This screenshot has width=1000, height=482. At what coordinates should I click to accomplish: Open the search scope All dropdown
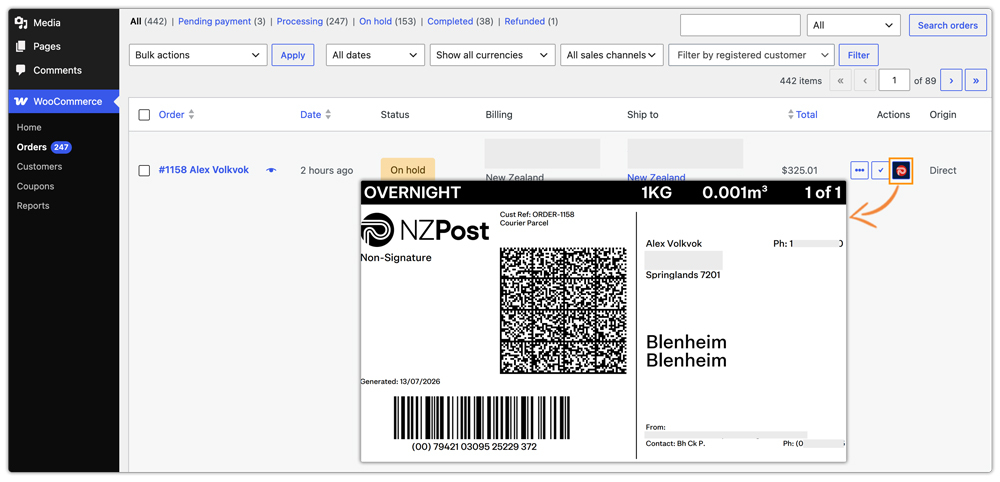coord(853,26)
